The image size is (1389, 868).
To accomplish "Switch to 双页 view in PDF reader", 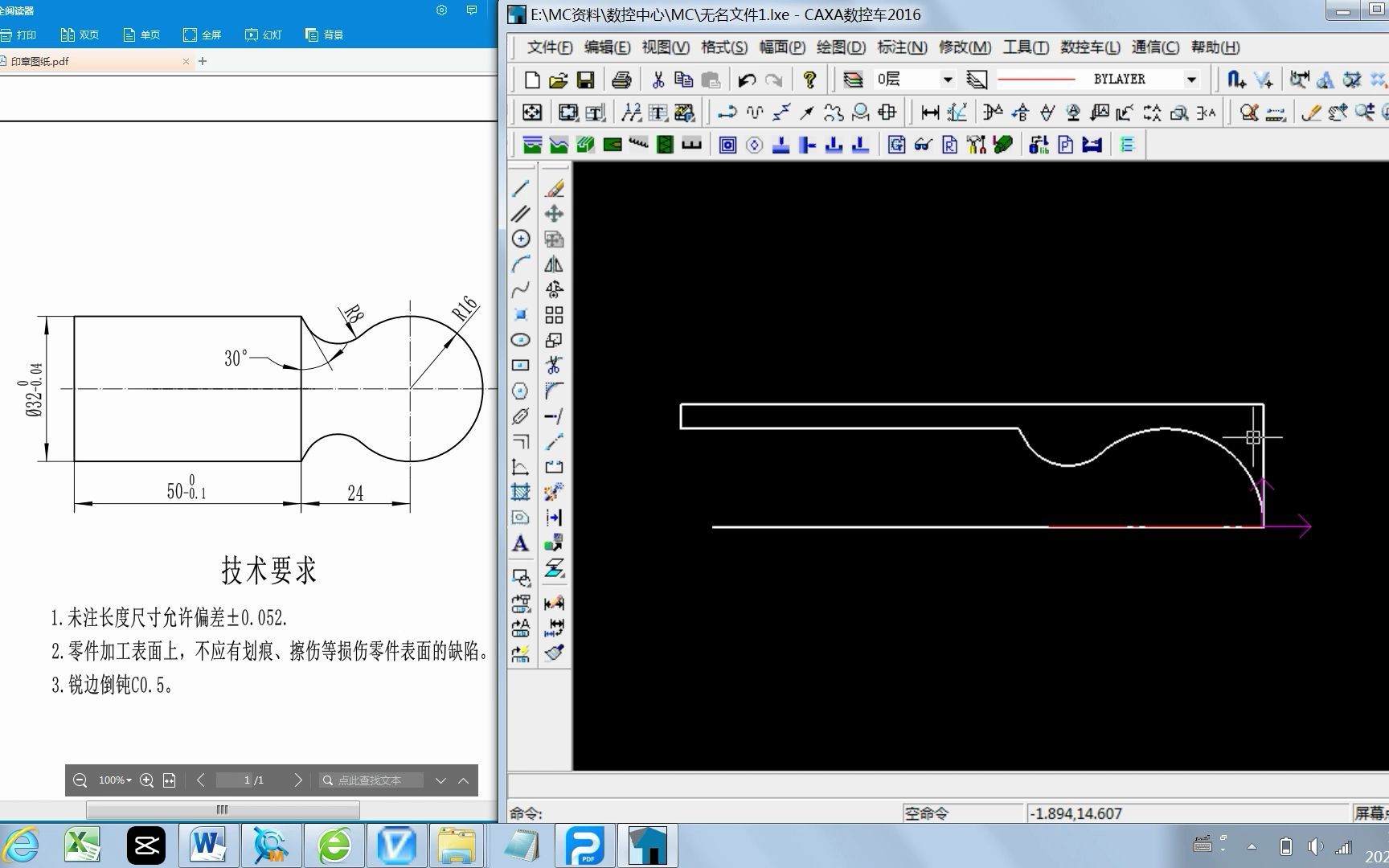I will 80,35.
